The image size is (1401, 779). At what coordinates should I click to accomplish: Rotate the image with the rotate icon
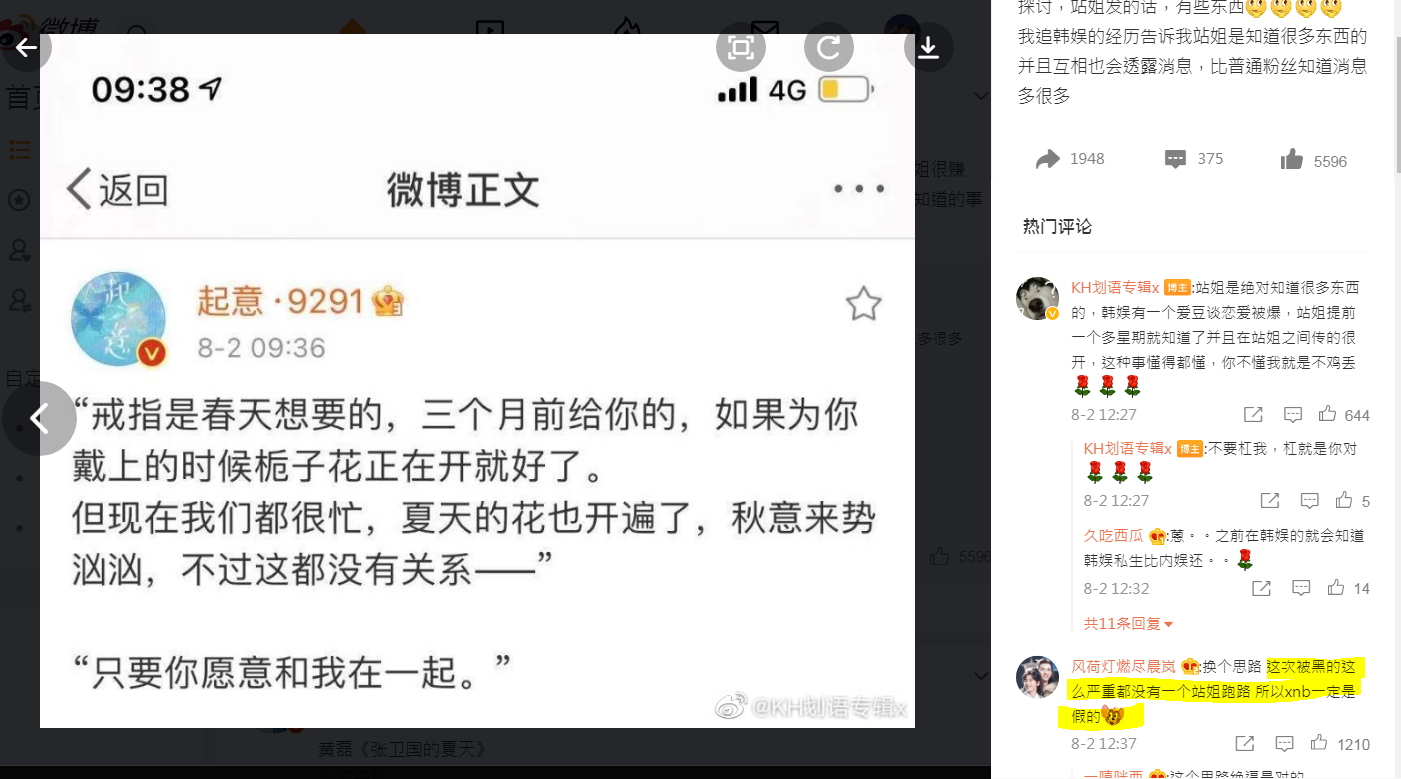[829, 47]
